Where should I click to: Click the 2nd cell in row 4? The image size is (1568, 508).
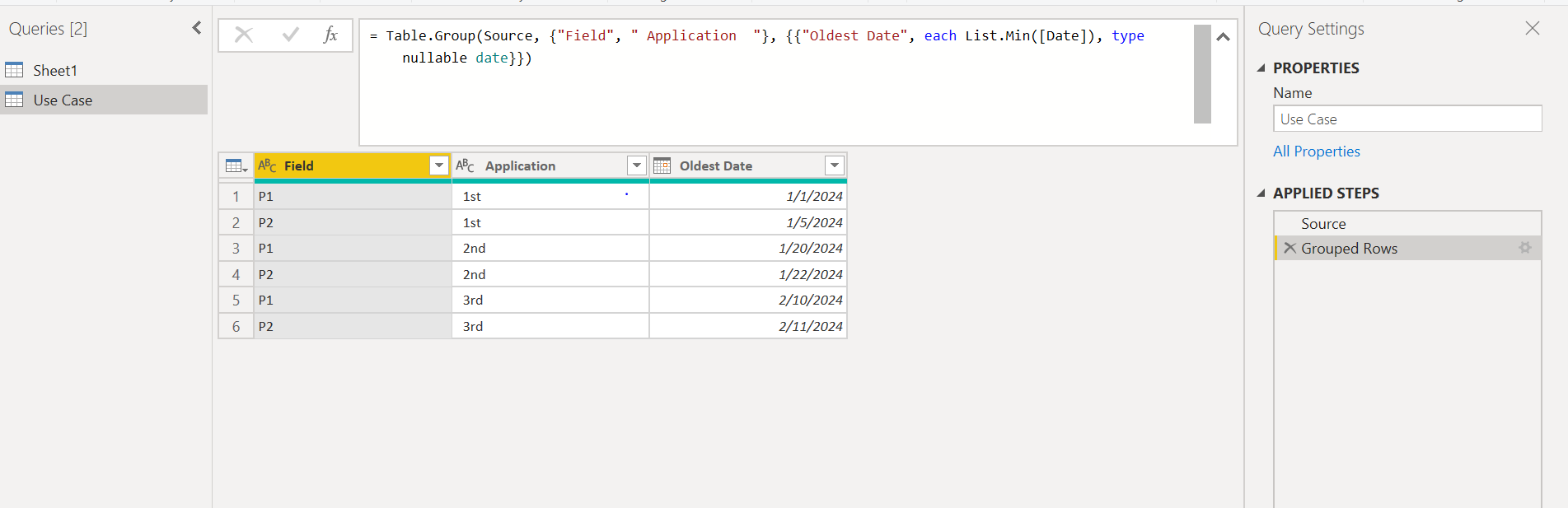point(550,274)
